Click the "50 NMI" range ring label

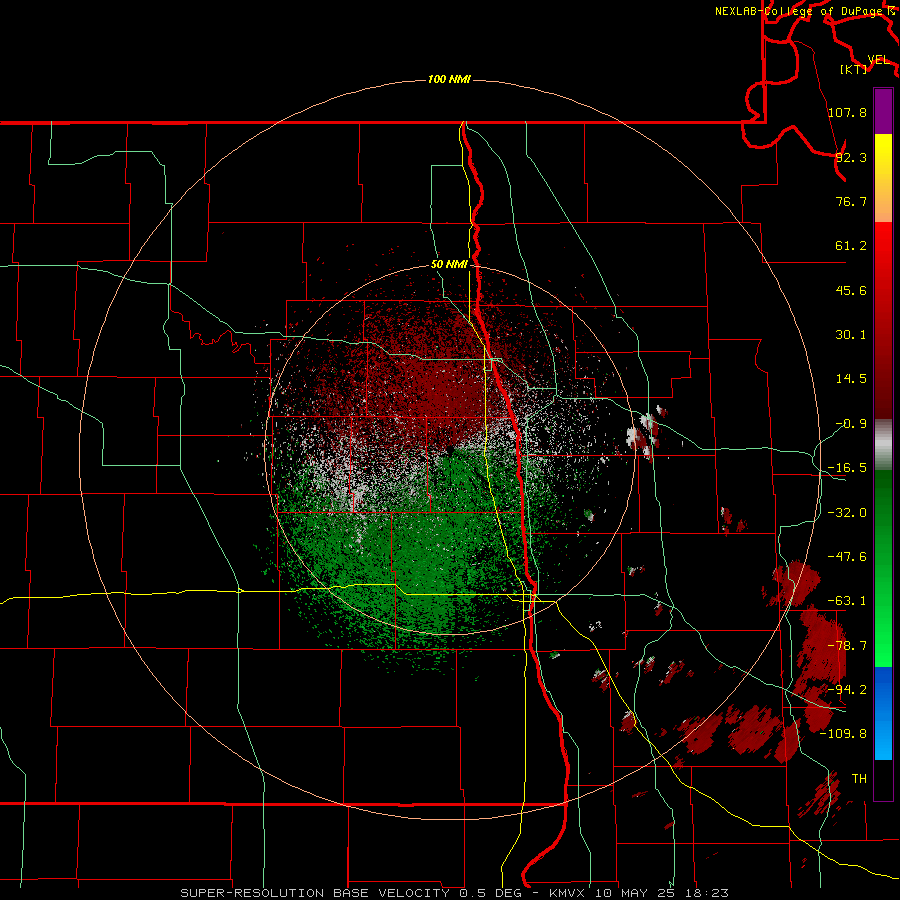(449, 264)
